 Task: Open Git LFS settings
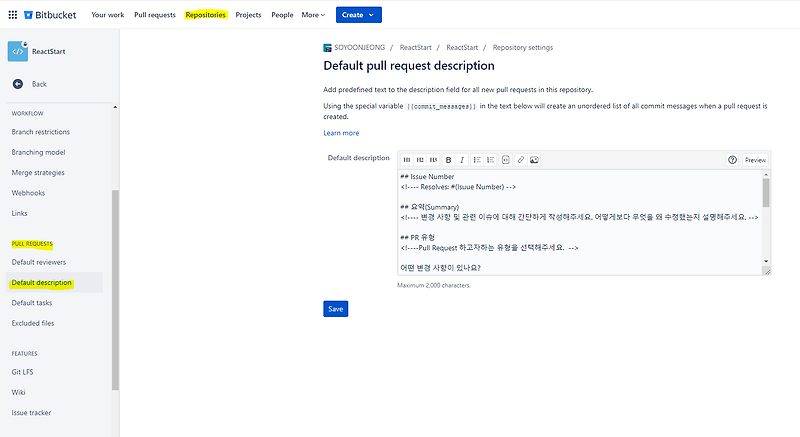click(x=22, y=372)
